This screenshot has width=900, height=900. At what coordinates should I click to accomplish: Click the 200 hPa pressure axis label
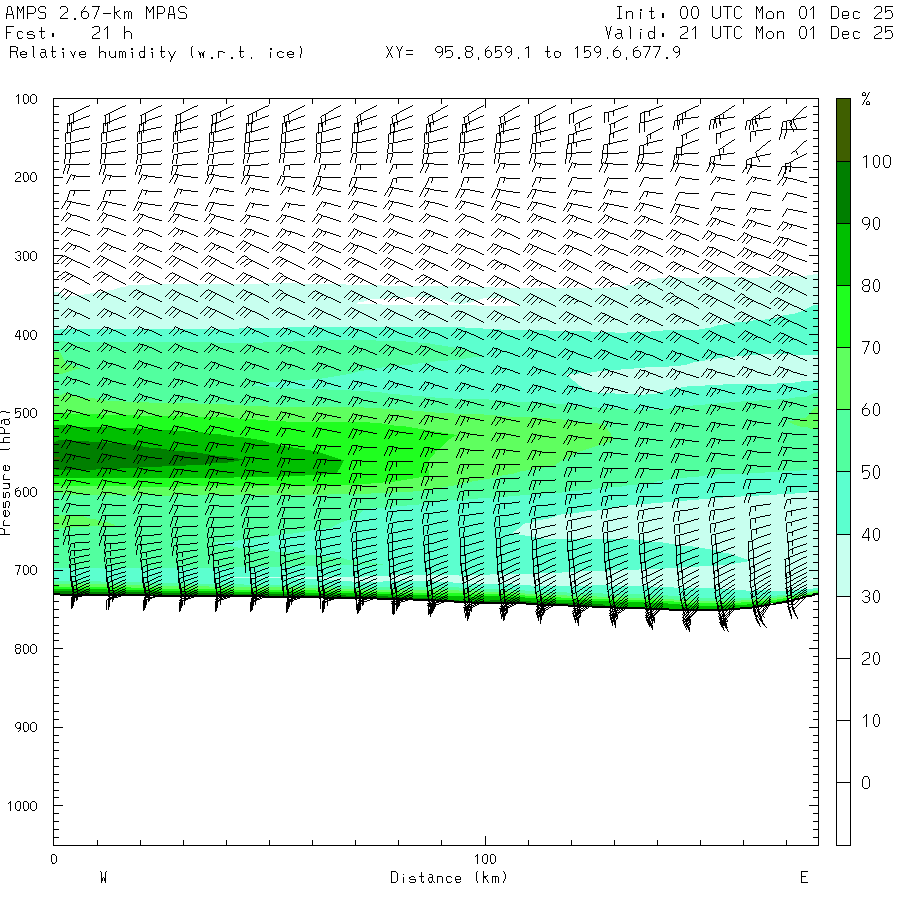(x=26, y=177)
